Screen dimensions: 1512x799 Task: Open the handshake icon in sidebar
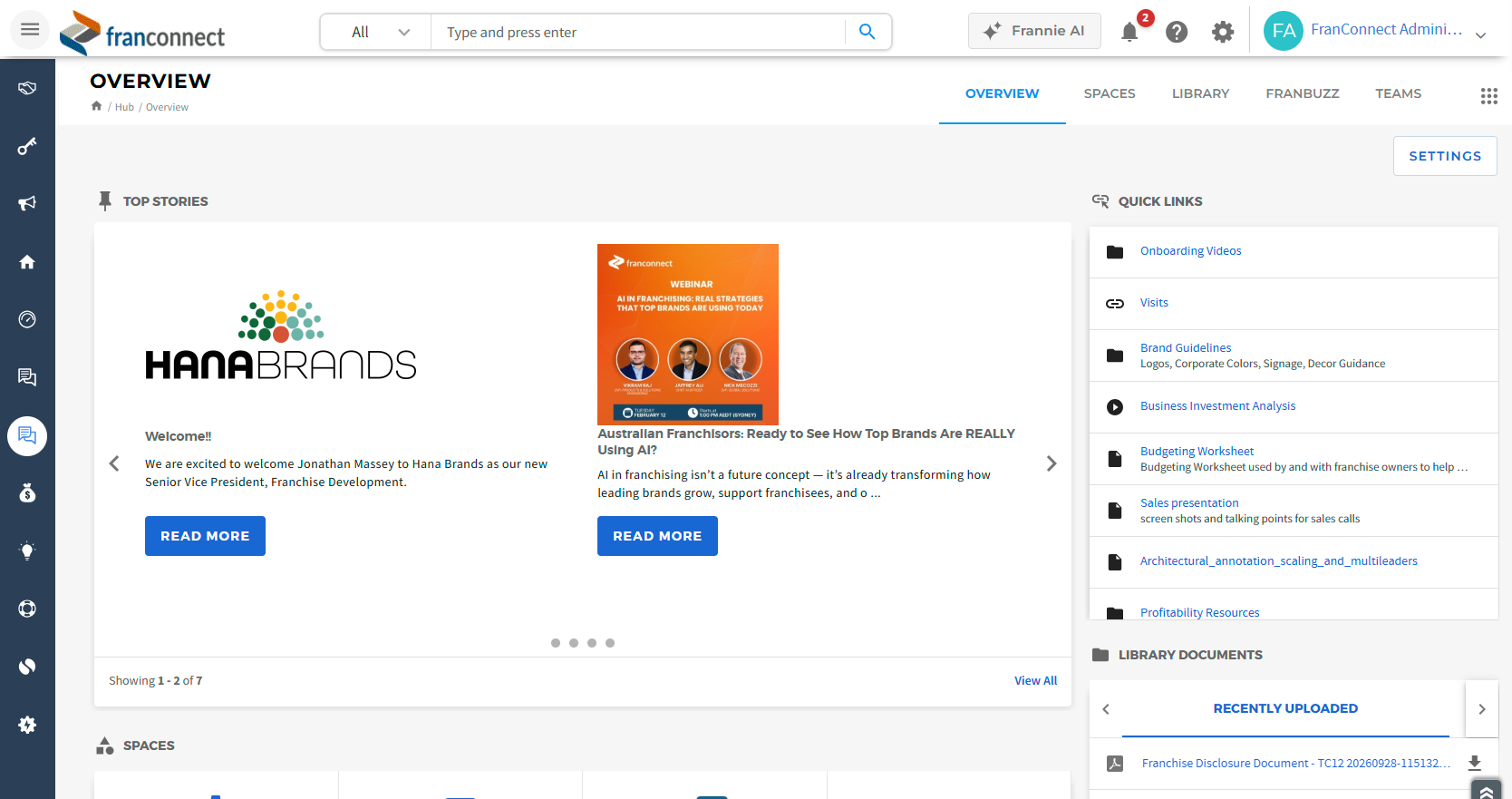coord(27,88)
